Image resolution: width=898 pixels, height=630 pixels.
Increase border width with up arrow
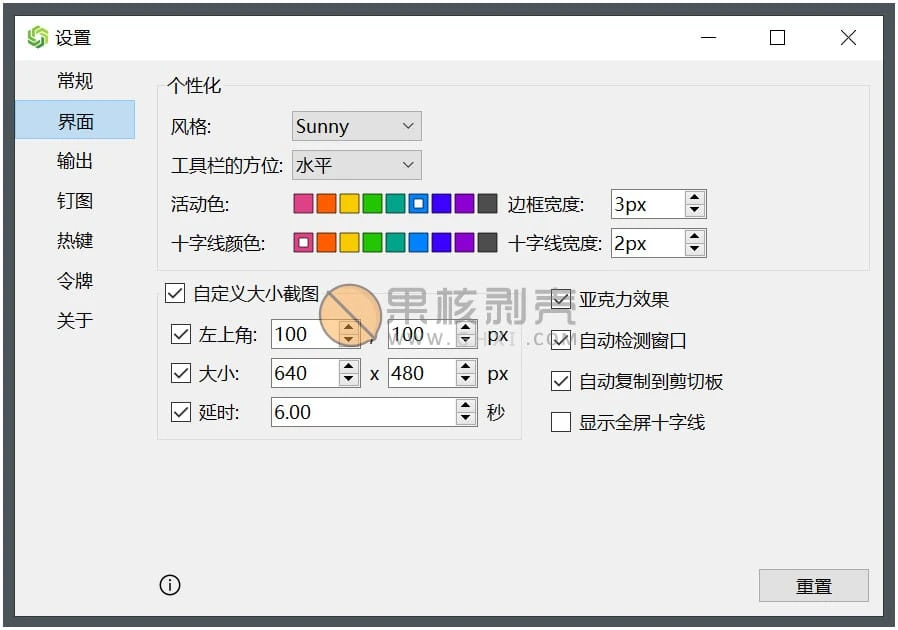tap(695, 198)
